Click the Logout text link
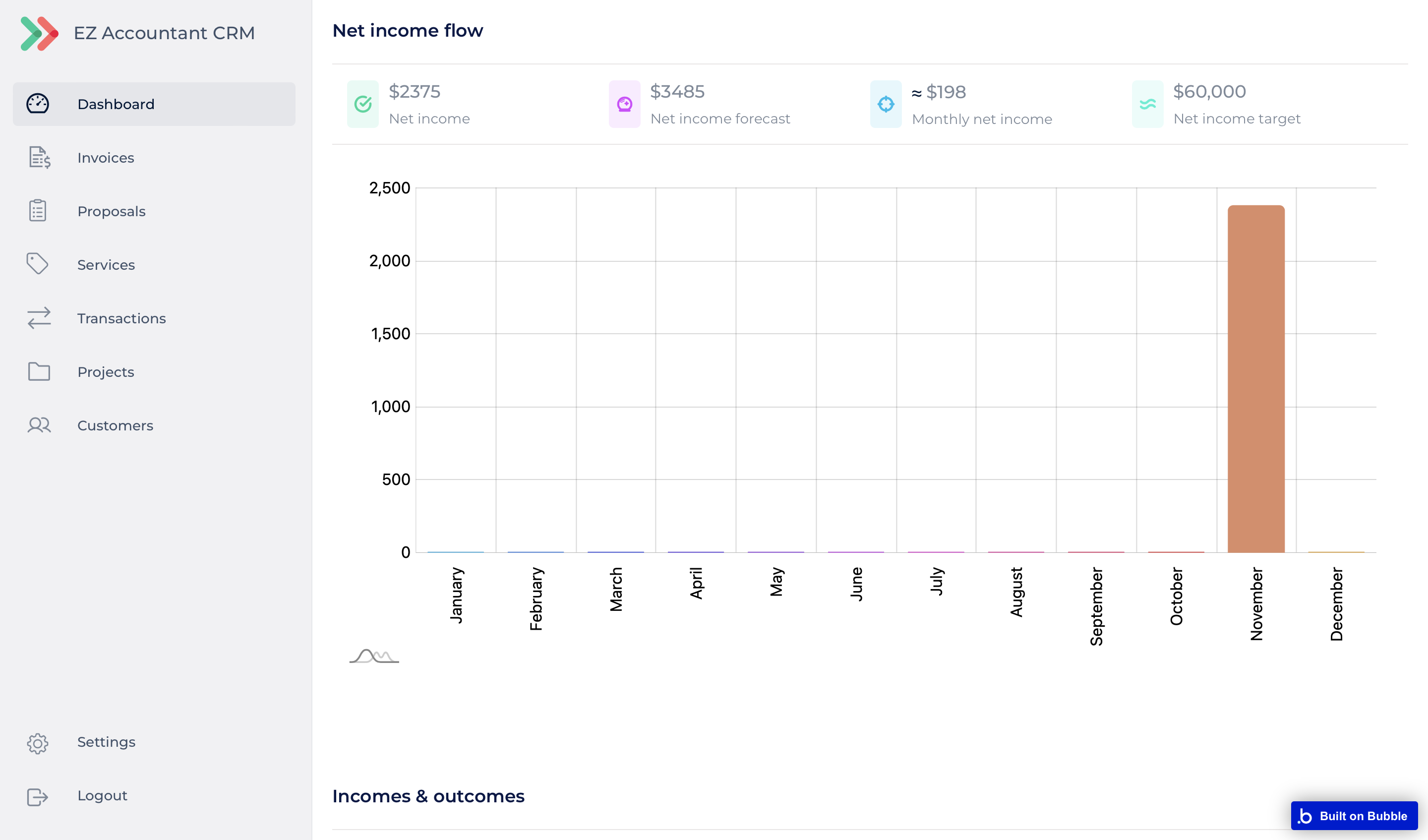This screenshot has width=1428, height=840. coord(102,795)
